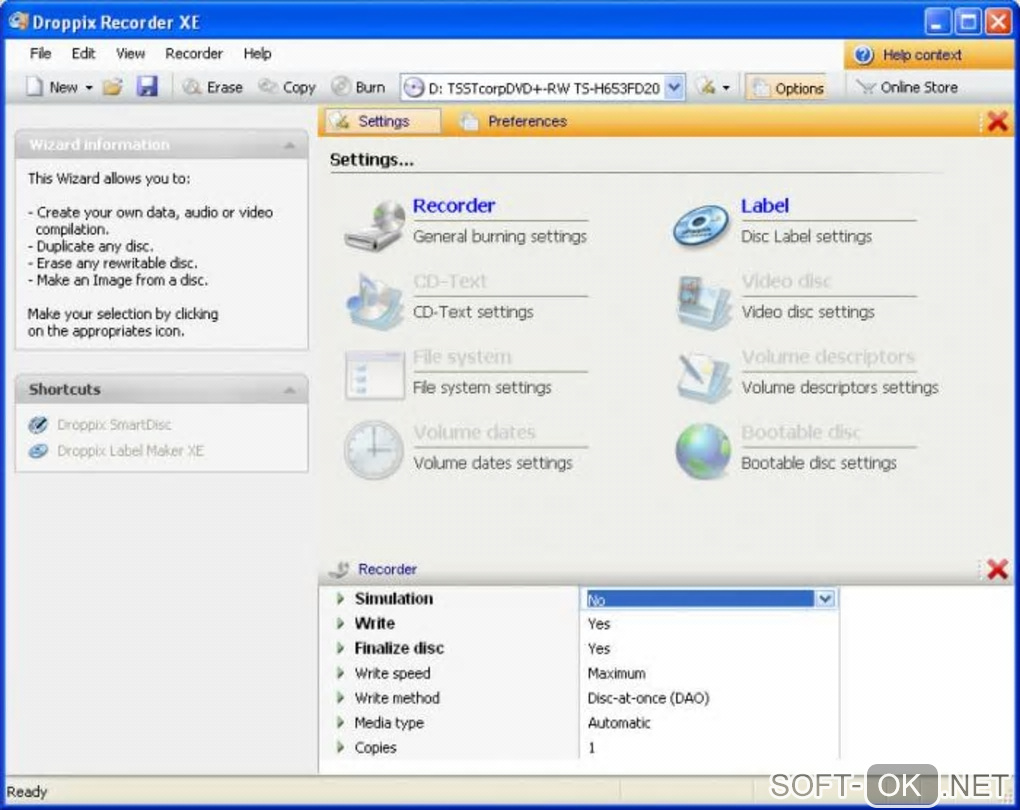Click the Copies value '1'

(591, 748)
